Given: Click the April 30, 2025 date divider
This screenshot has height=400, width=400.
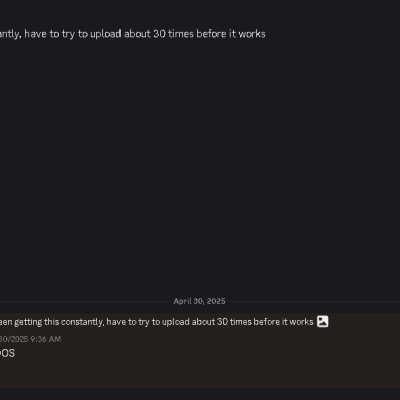Looking at the screenshot, I should pos(199,301).
